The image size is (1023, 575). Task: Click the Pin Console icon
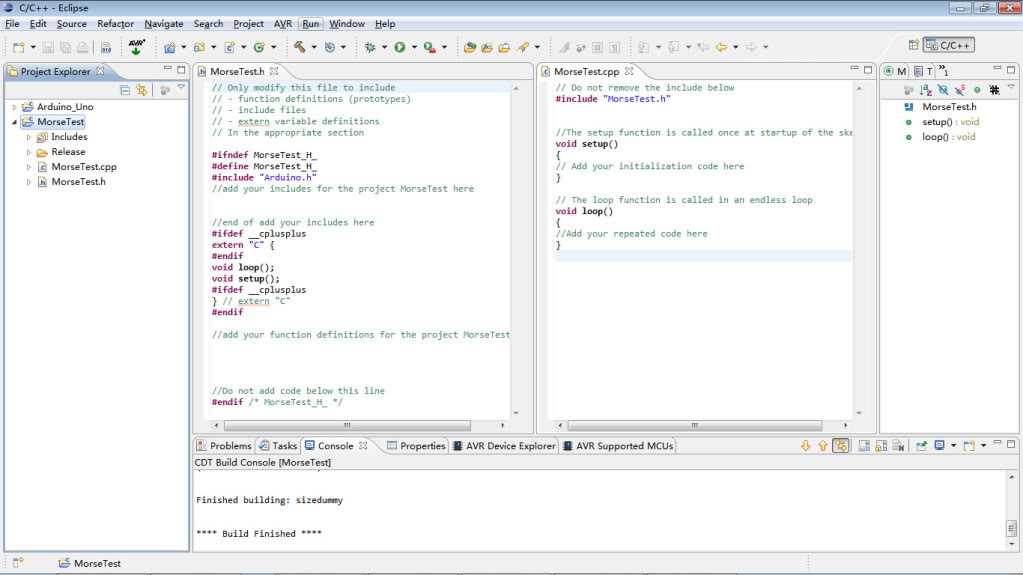point(920,446)
